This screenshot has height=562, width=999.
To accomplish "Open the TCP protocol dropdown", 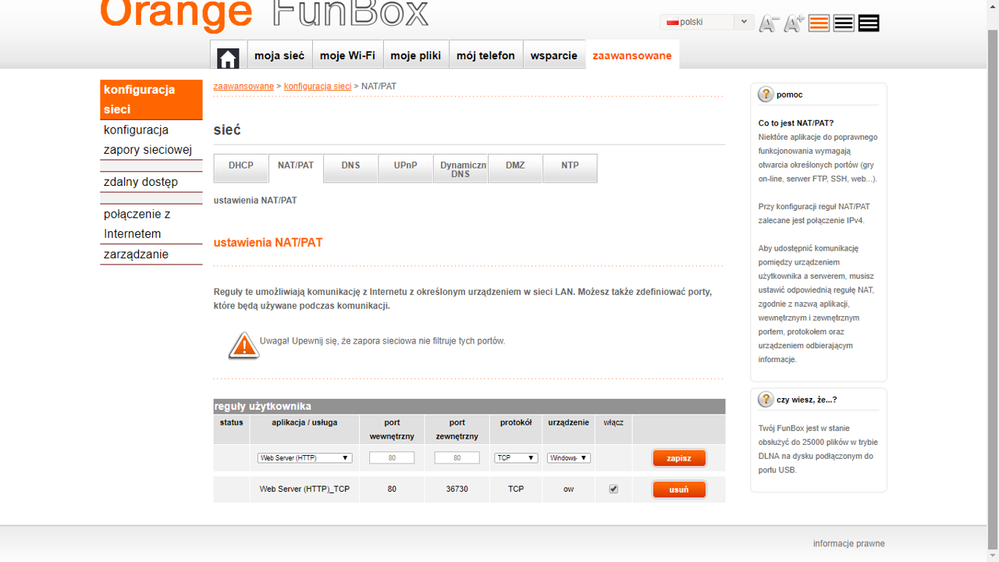I will click(516, 458).
